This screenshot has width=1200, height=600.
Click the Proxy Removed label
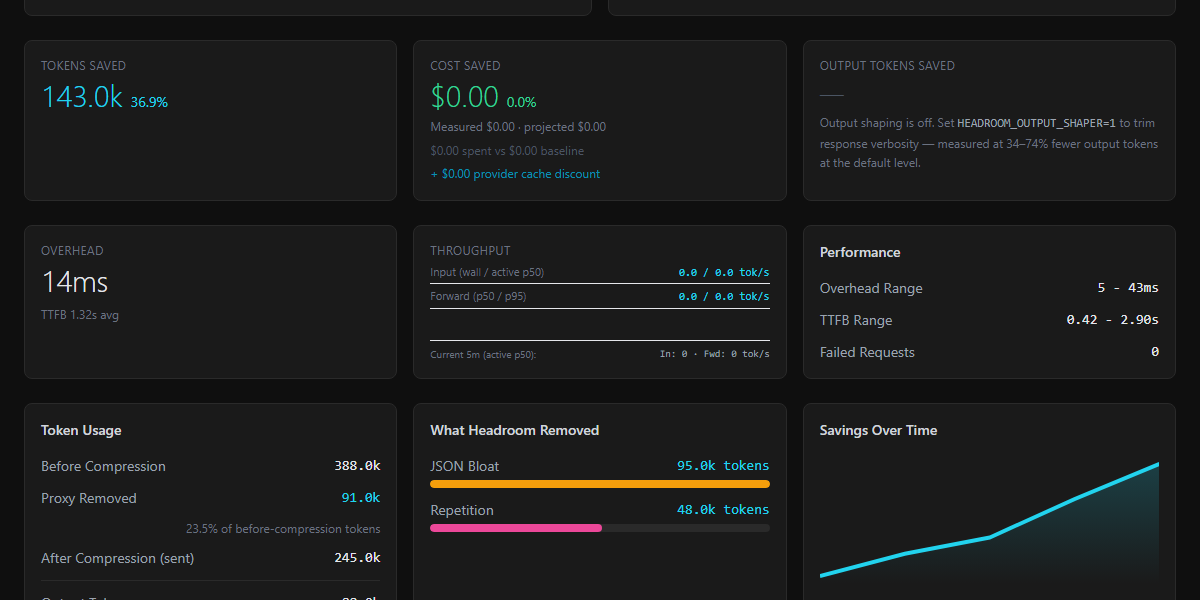pos(89,498)
